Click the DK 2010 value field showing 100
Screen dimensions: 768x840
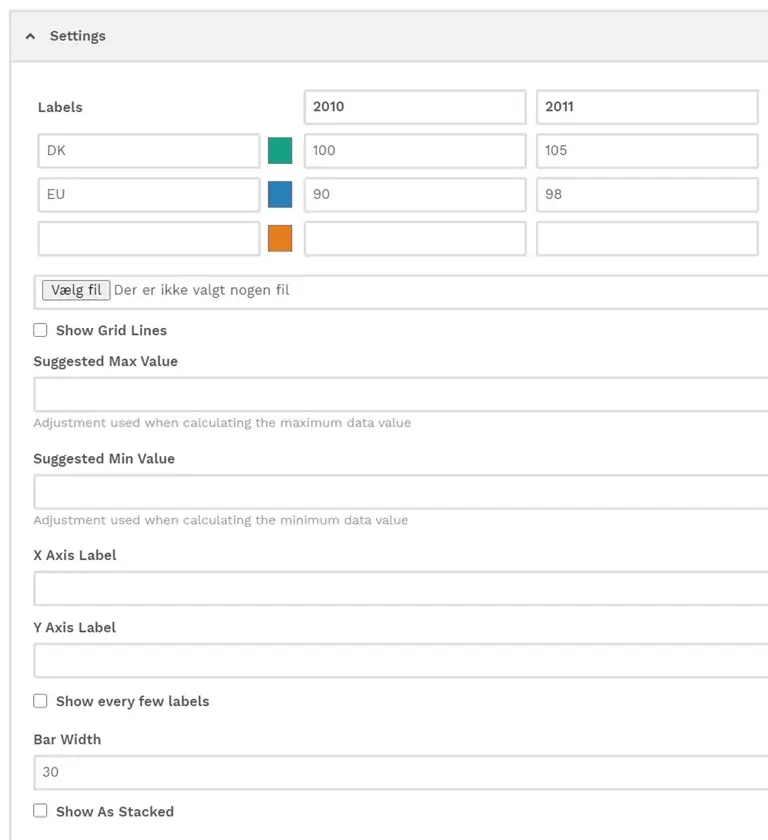415,151
